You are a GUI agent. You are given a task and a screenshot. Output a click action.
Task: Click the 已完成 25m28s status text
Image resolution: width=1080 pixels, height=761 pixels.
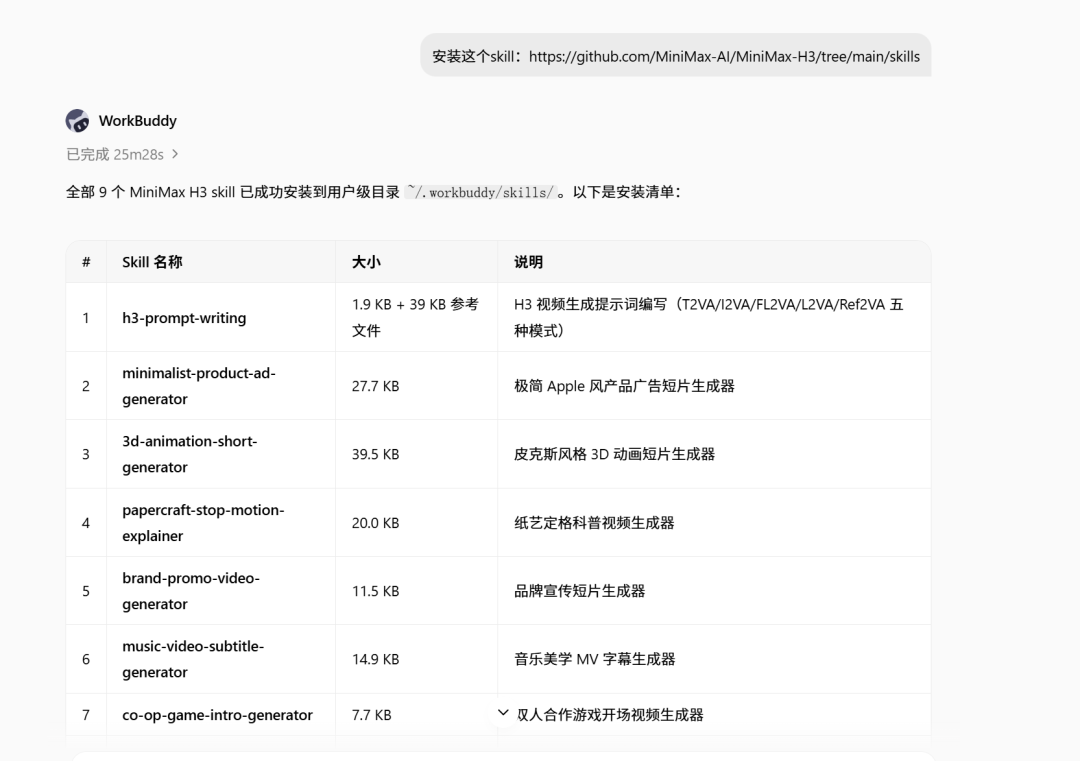(x=115, y=154)
